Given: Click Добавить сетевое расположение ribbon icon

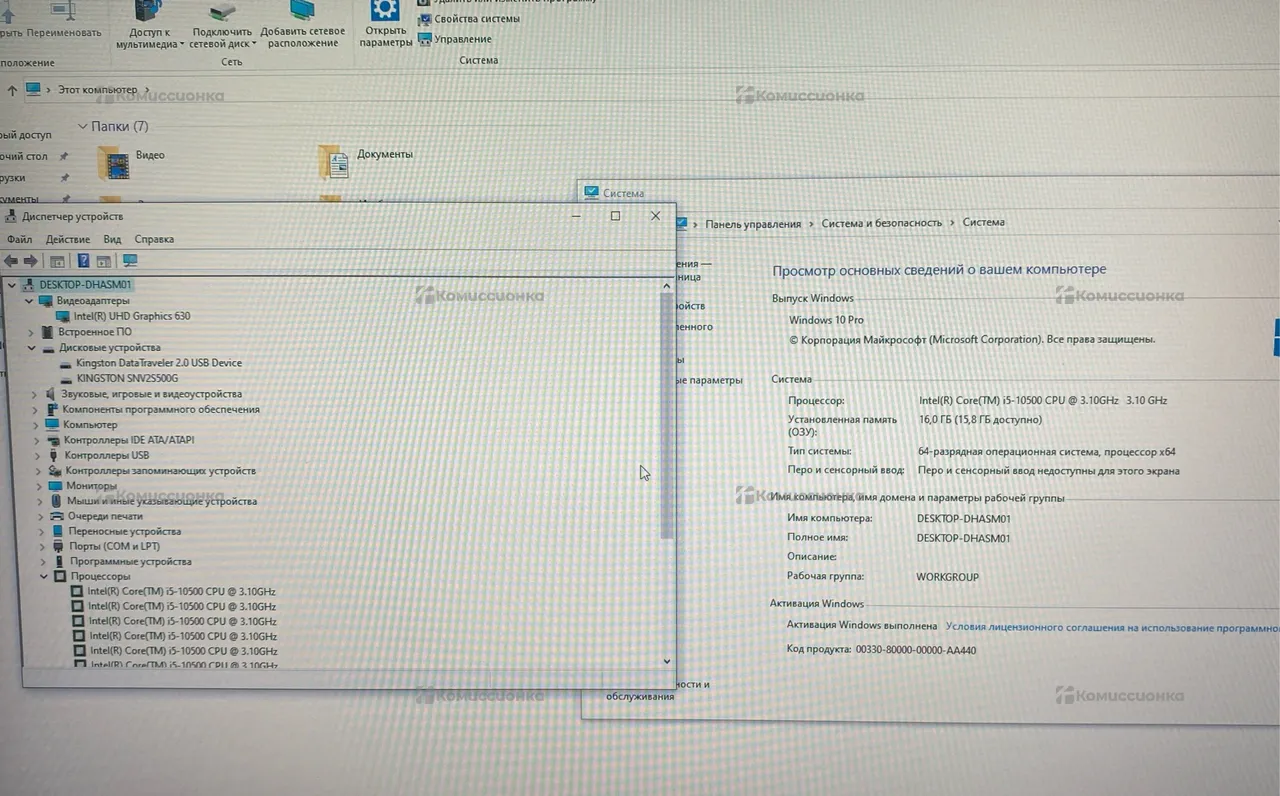Looking at the screenshot, I should click(x=302, y=12).
